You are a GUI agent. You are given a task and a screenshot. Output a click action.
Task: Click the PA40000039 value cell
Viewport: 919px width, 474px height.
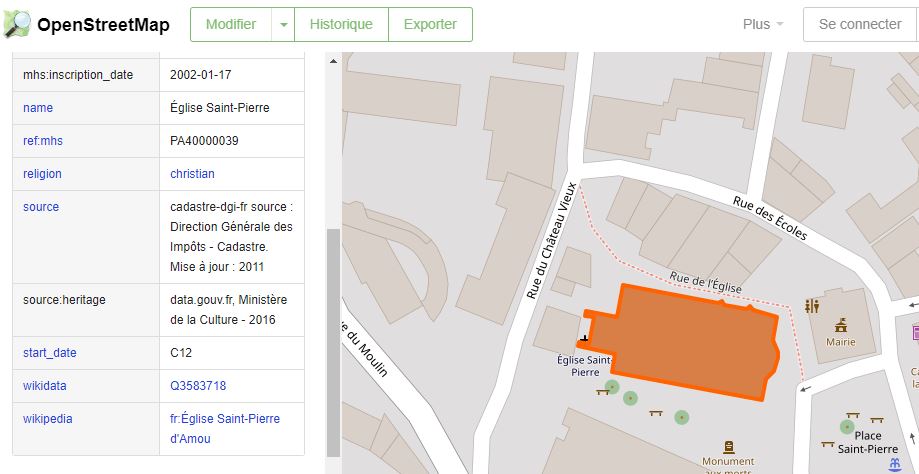pyautogui.click(x=232, y=141)
